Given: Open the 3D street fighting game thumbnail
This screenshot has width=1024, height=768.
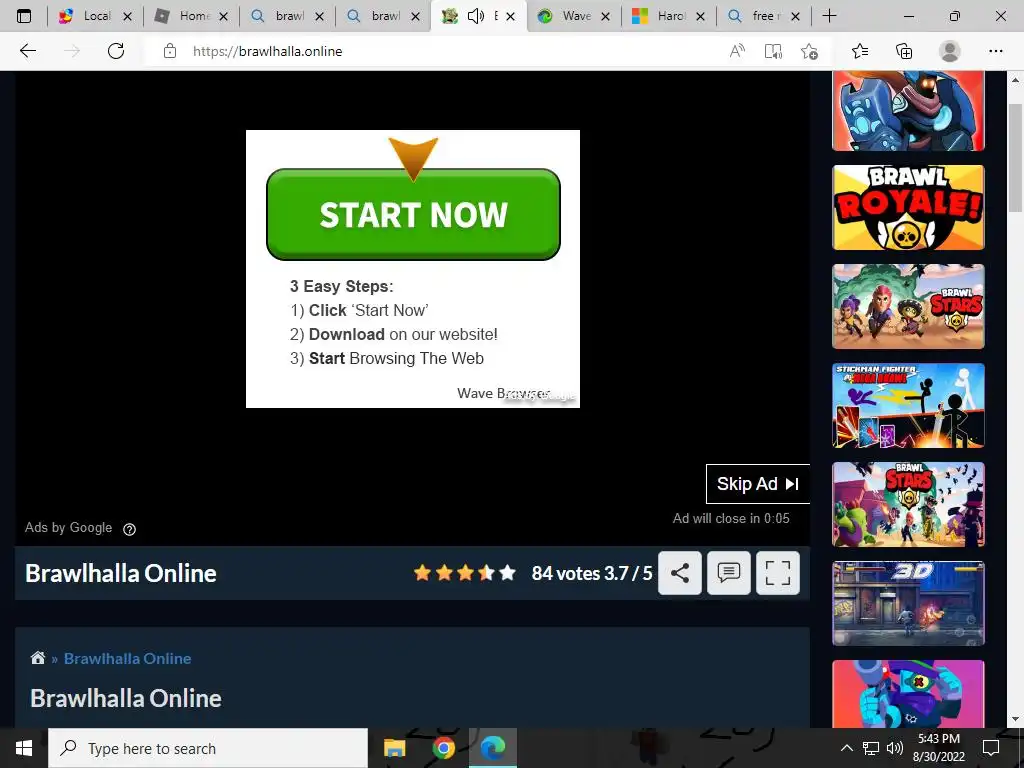Looking at the screenshot, I should coord(908,603).
